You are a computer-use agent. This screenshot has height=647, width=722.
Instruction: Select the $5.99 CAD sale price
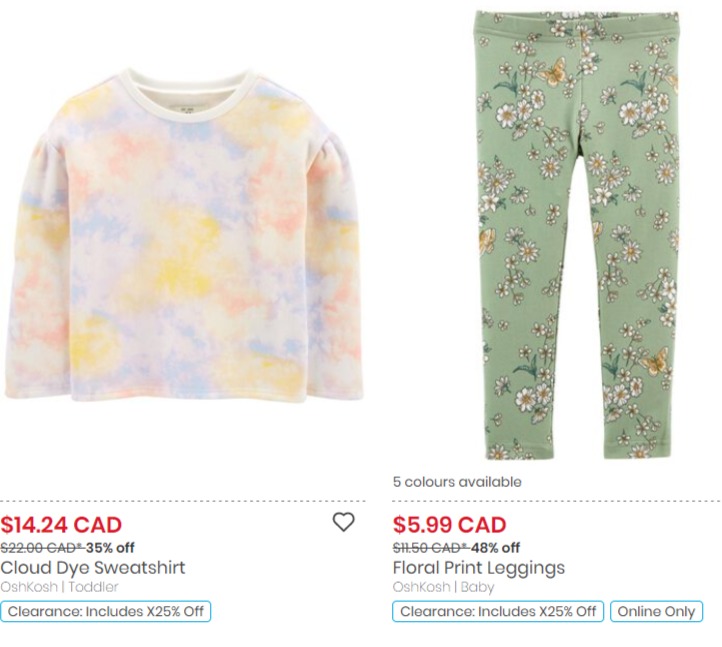(x=449, y=525)
